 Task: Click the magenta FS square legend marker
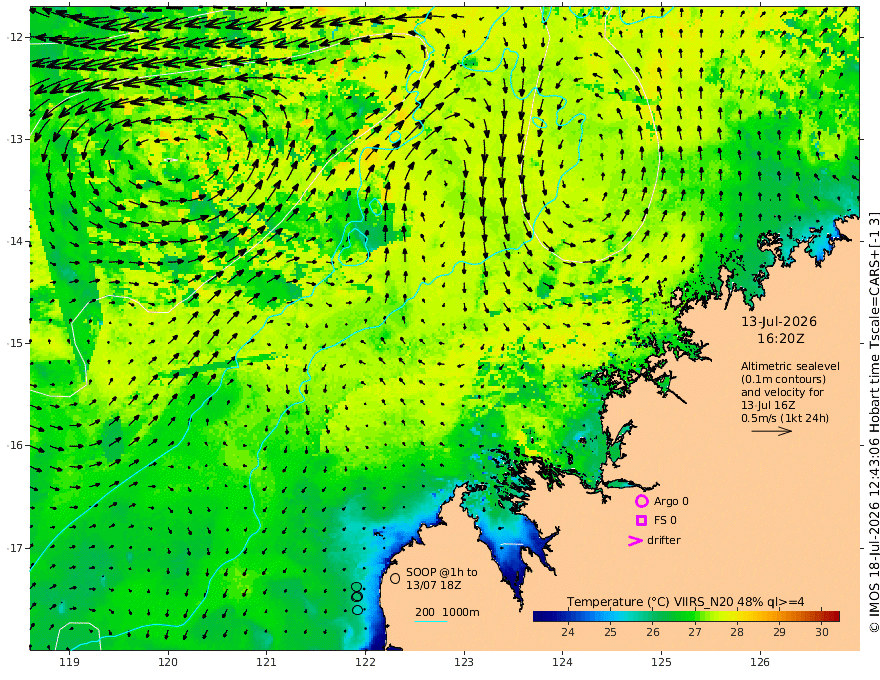641,521
